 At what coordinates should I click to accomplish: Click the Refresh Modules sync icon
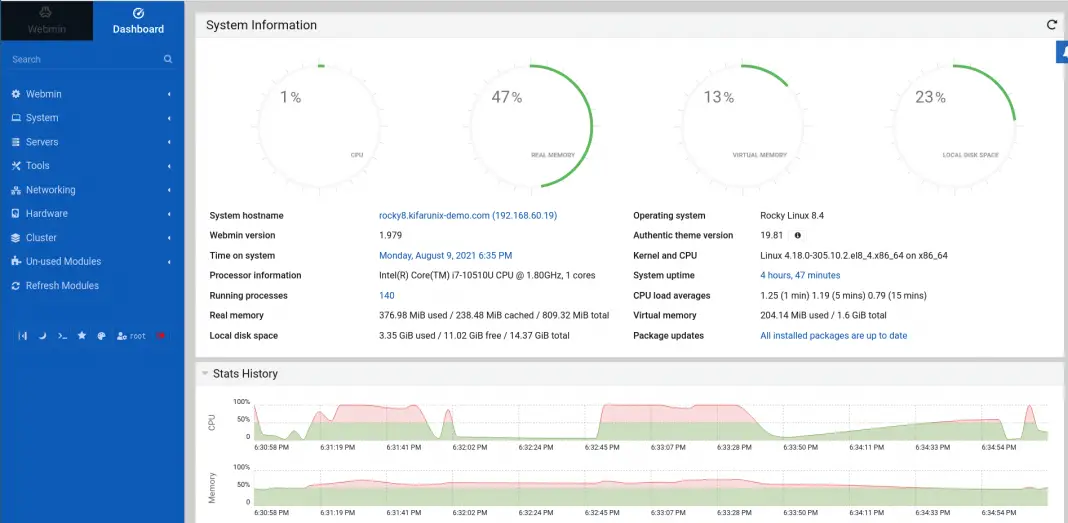[16, 285]
